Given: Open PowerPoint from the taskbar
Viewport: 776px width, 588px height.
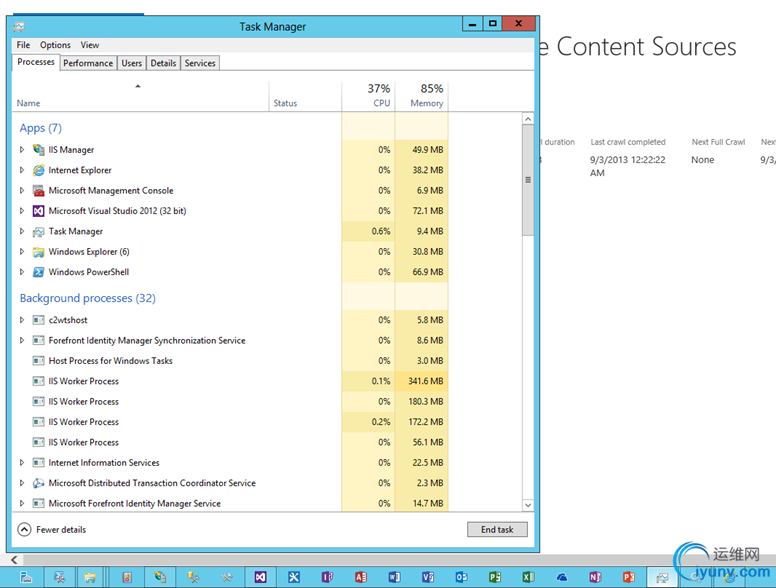Looking at the screenshot, I should tap(629, 577).
